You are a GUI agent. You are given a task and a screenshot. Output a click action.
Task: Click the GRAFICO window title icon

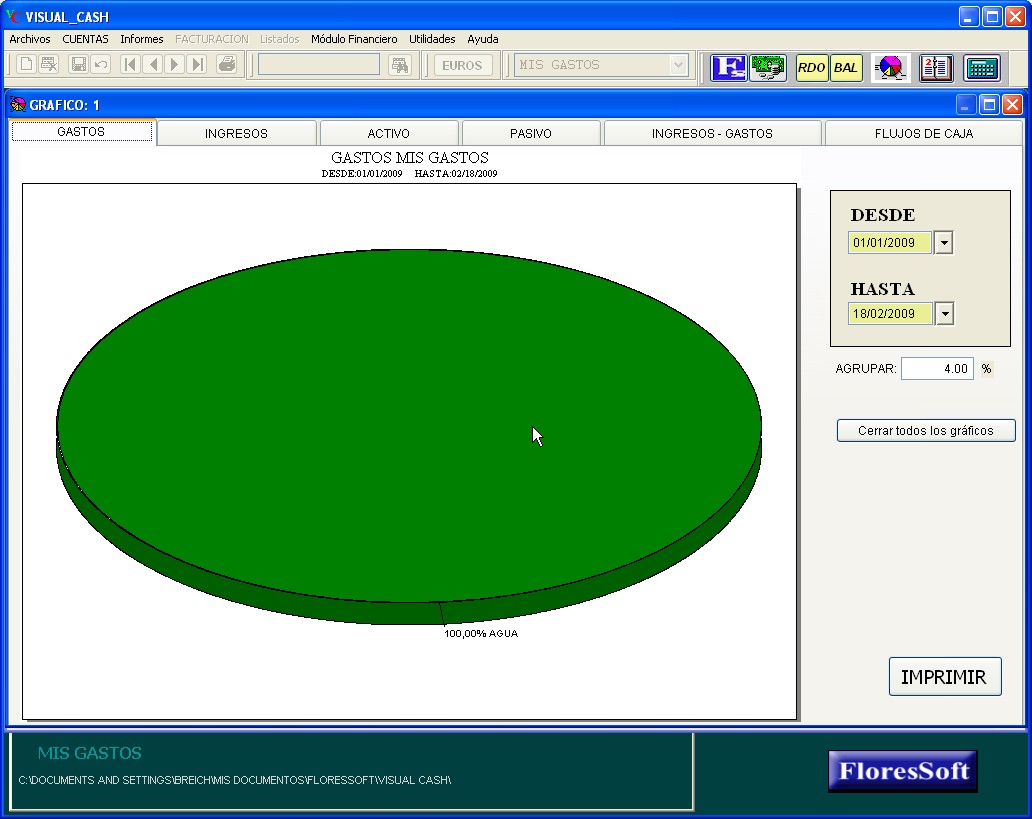[x=18, y=105]
